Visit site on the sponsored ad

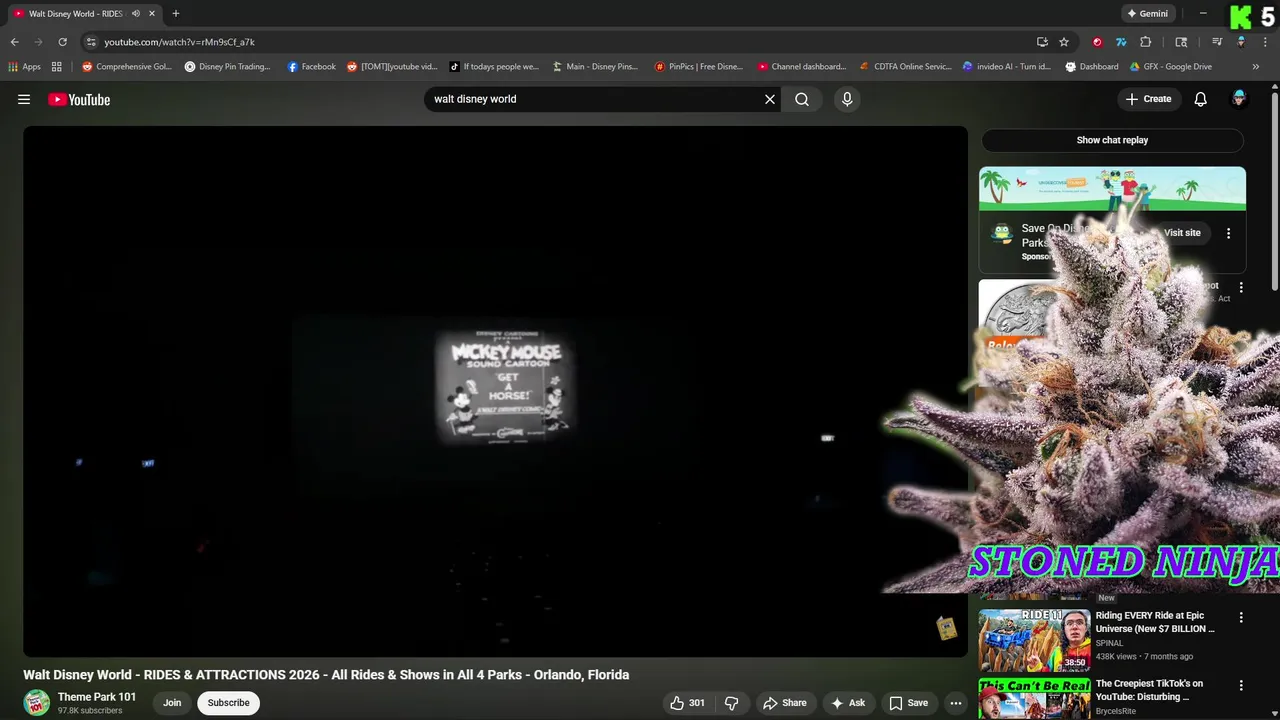coord(1182,233)
